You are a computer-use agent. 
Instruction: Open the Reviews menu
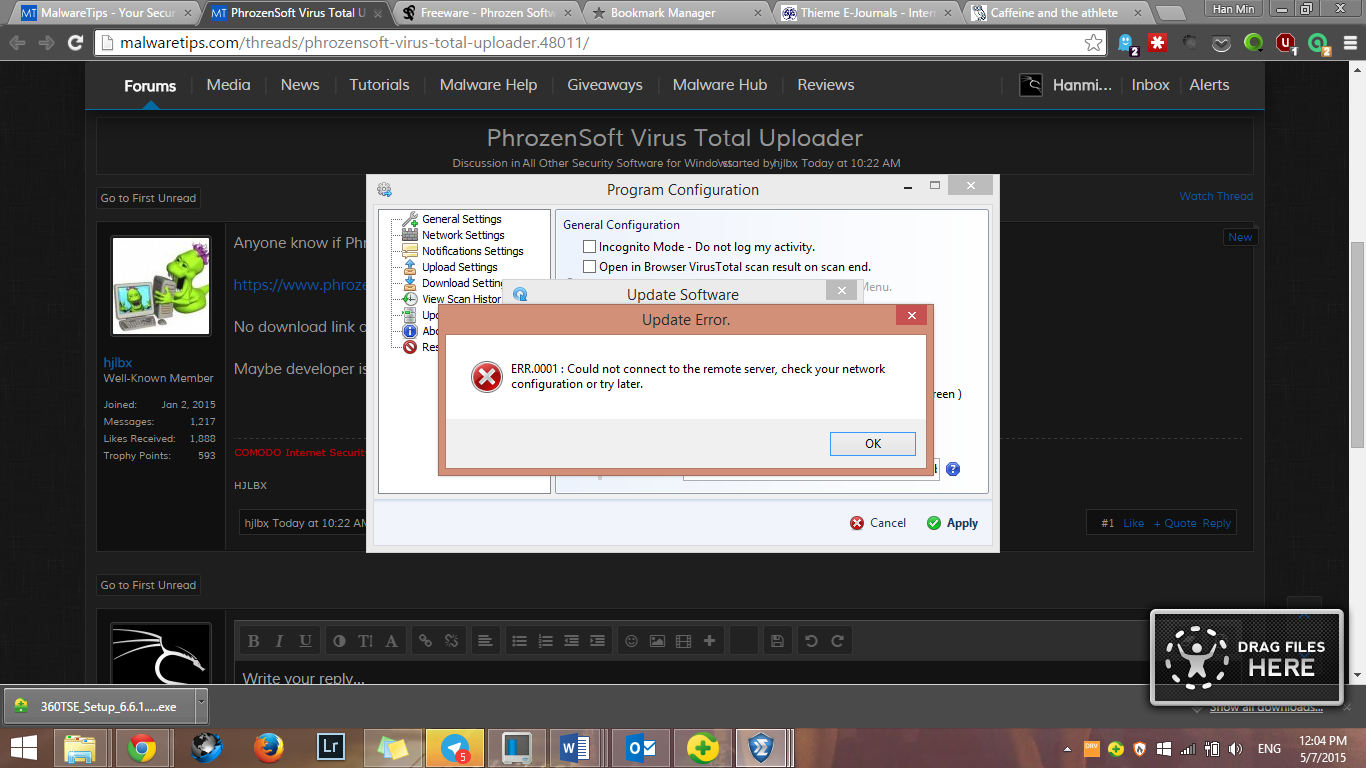coord(826,85)
